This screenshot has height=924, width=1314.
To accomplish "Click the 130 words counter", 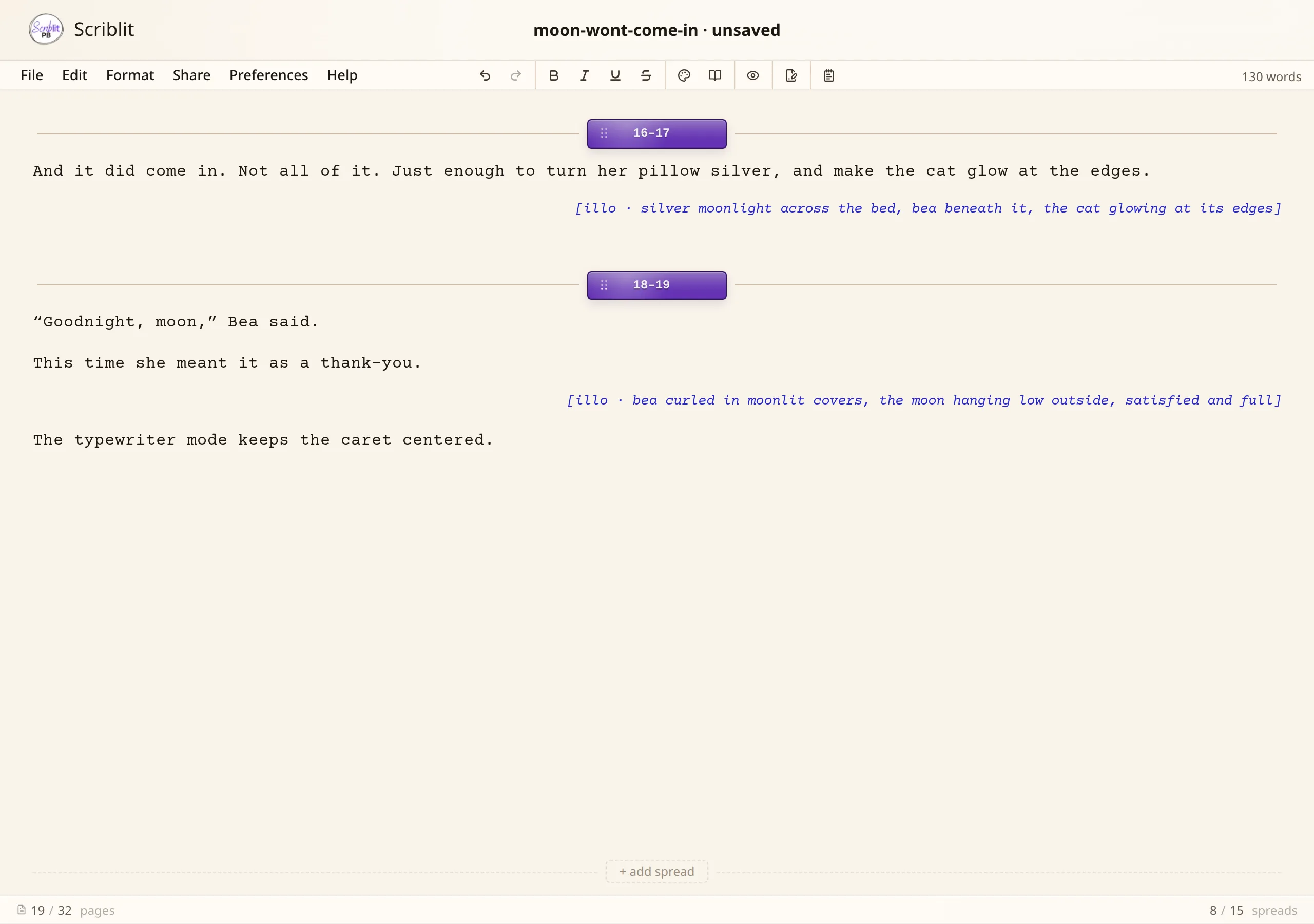I will pyautogui.click(x=1271, y=76).
